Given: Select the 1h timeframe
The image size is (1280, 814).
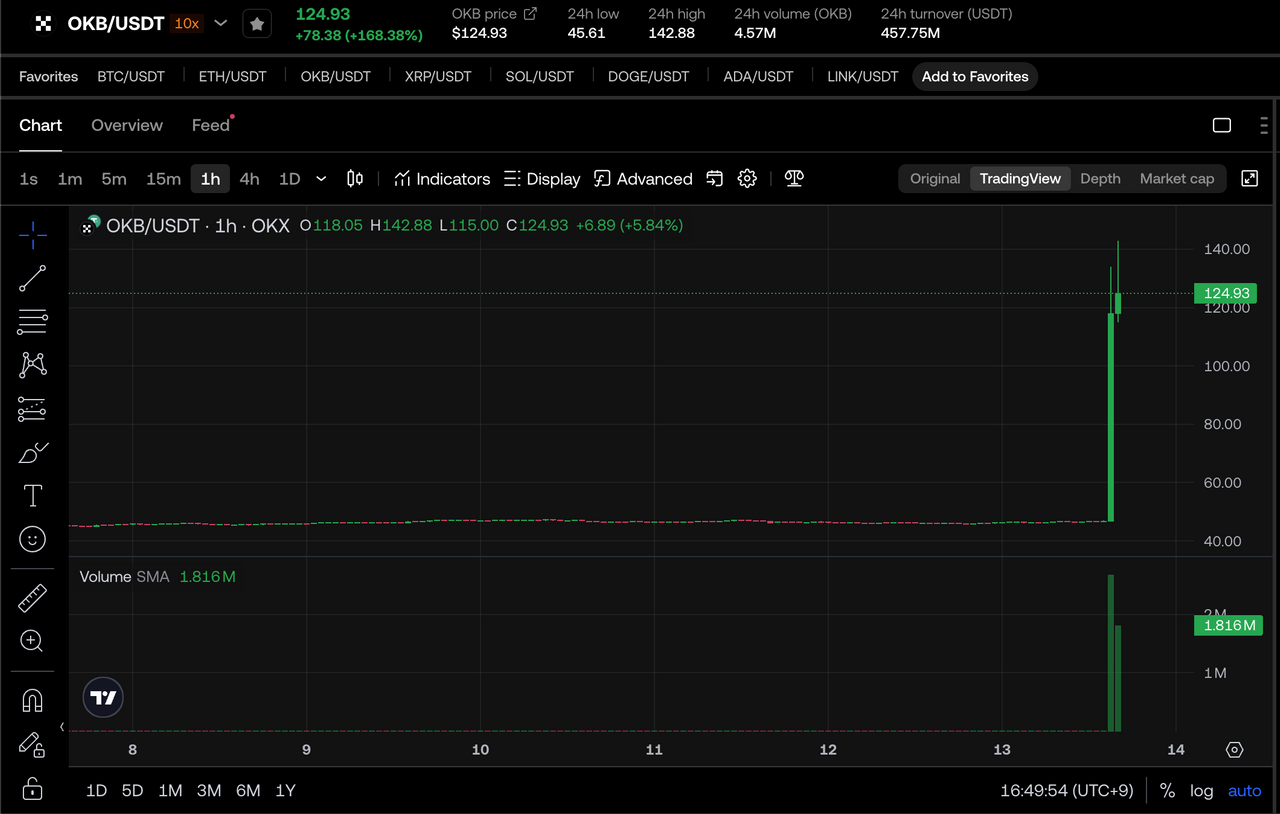Looking at the screenshot, I should click(x=210, y=179).
